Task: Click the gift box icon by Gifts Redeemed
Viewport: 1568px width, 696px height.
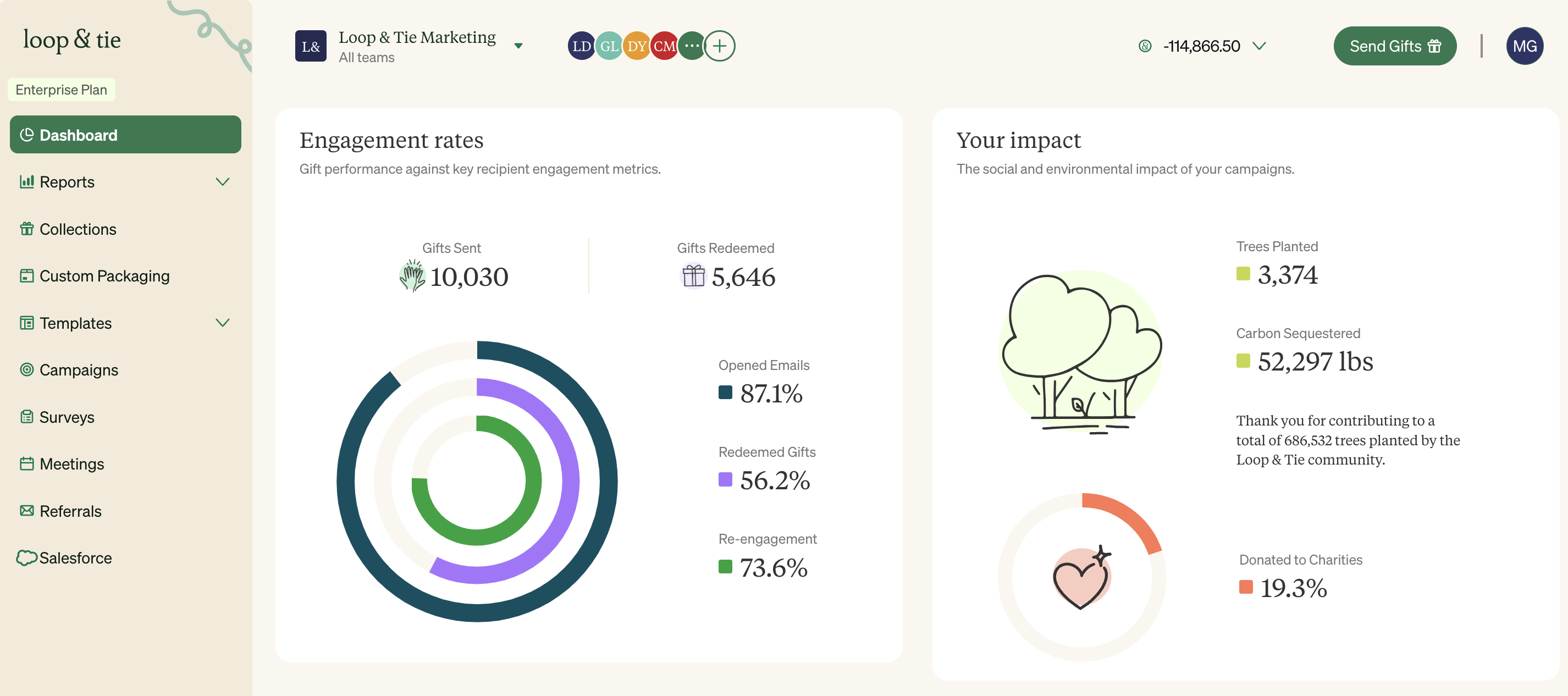Action: [x=693, y=277]
